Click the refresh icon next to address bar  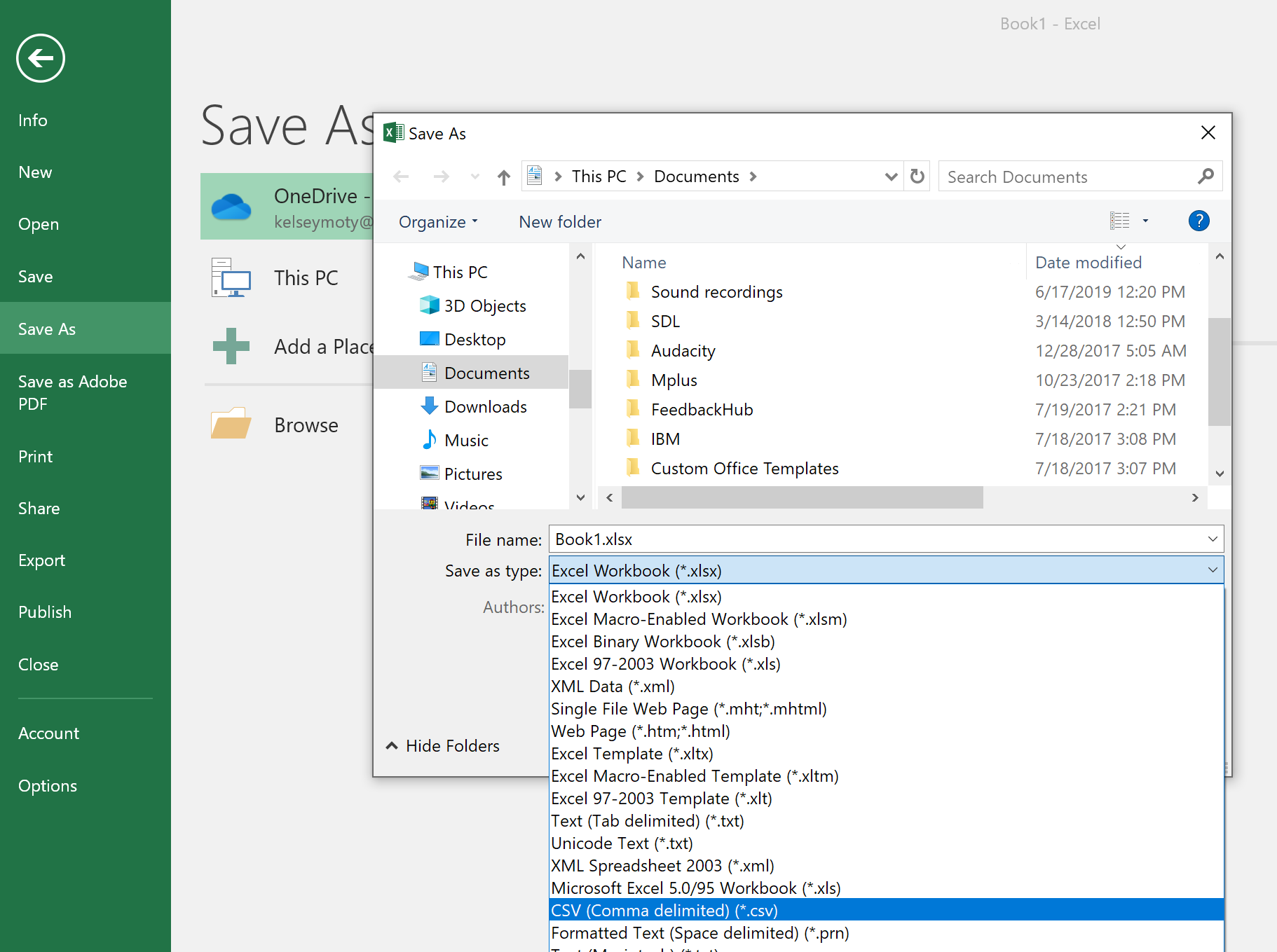pyautogui.click(x=917, y=177)
